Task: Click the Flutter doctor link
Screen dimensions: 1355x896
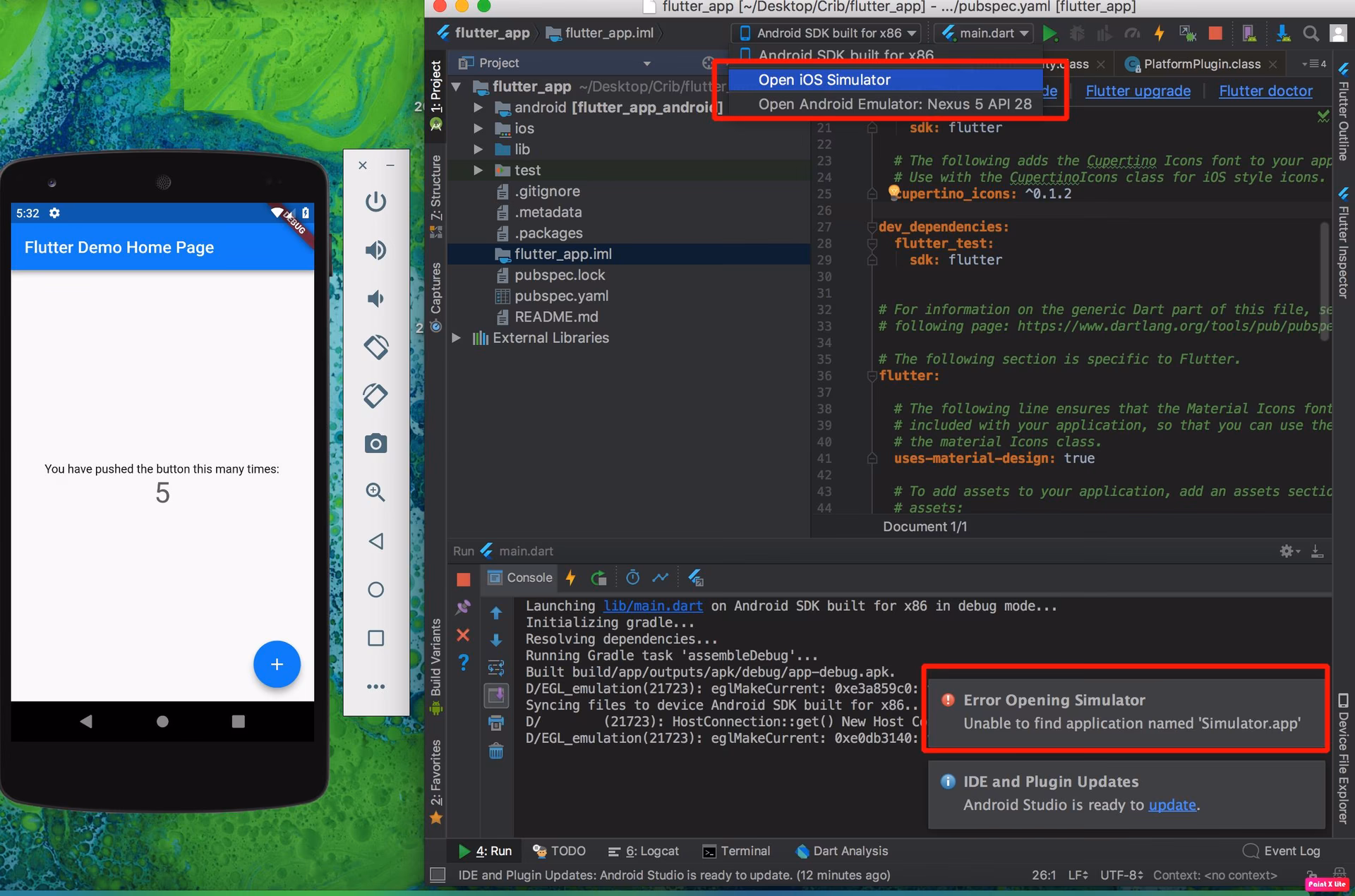Action: pyautogui.click(x=1265, y=91)
